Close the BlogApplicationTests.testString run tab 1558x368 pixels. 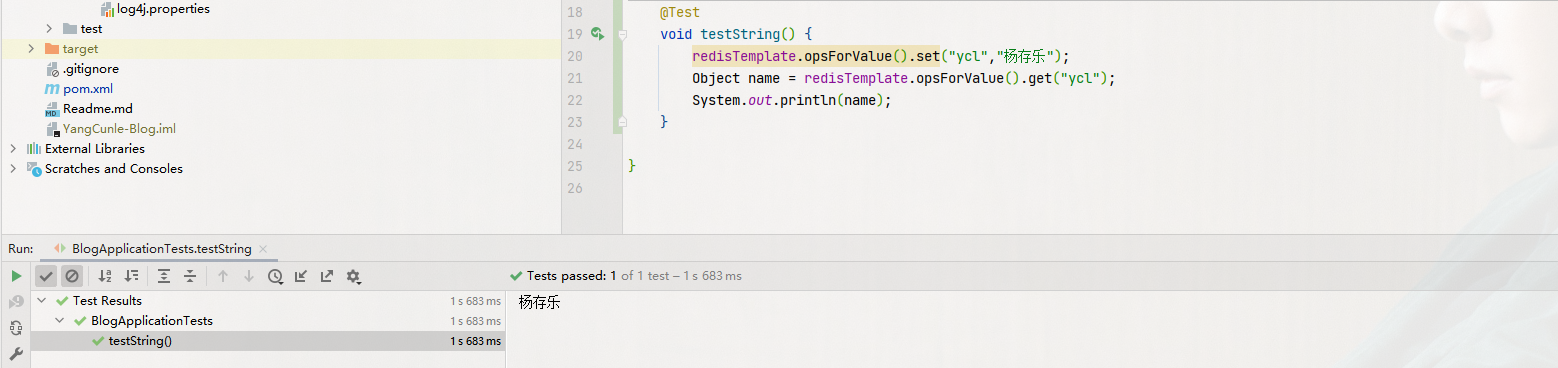pyautogui.click(x=262, y=249)
